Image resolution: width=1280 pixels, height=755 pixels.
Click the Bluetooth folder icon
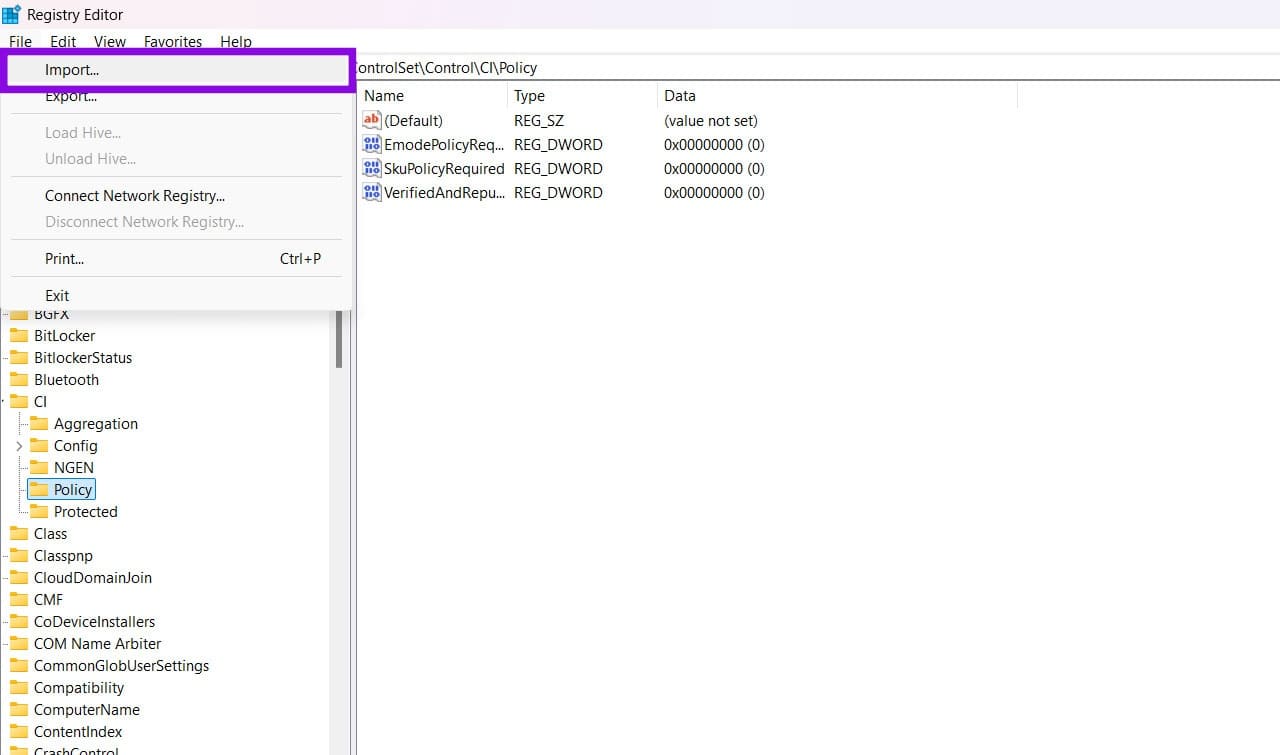(19, 379)
